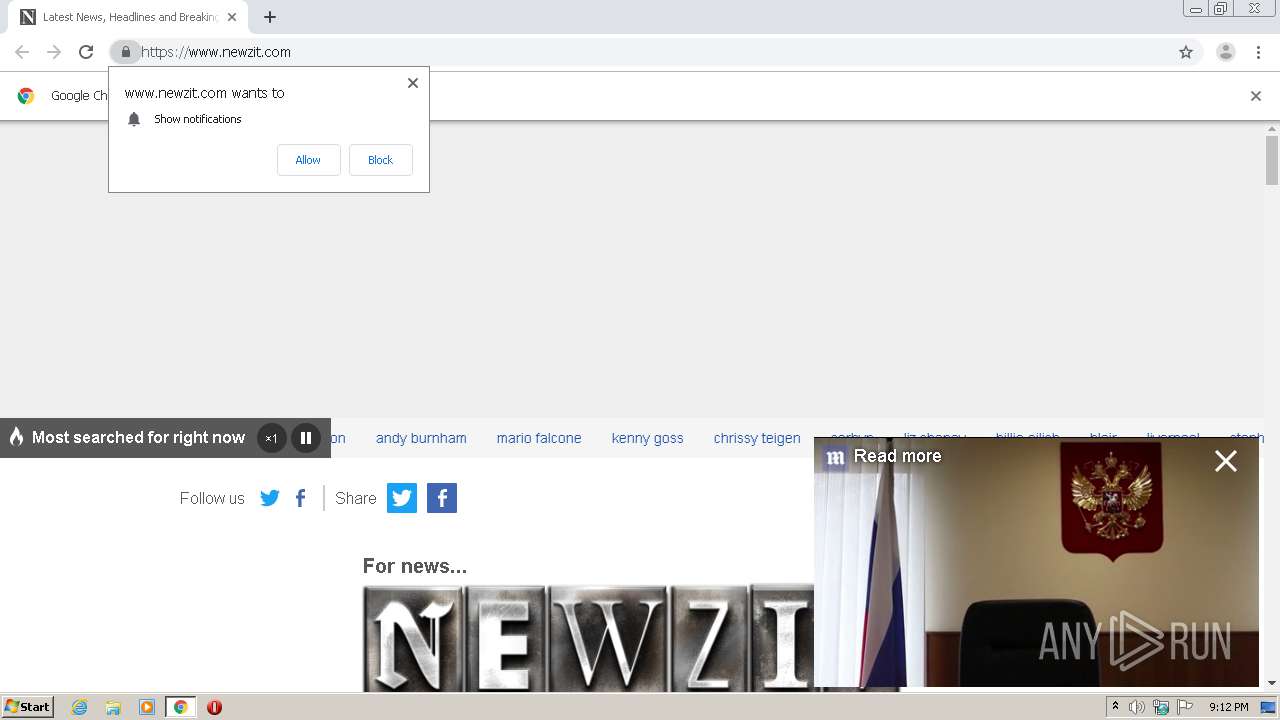Share page via blue Facebook button

[442, 498]
